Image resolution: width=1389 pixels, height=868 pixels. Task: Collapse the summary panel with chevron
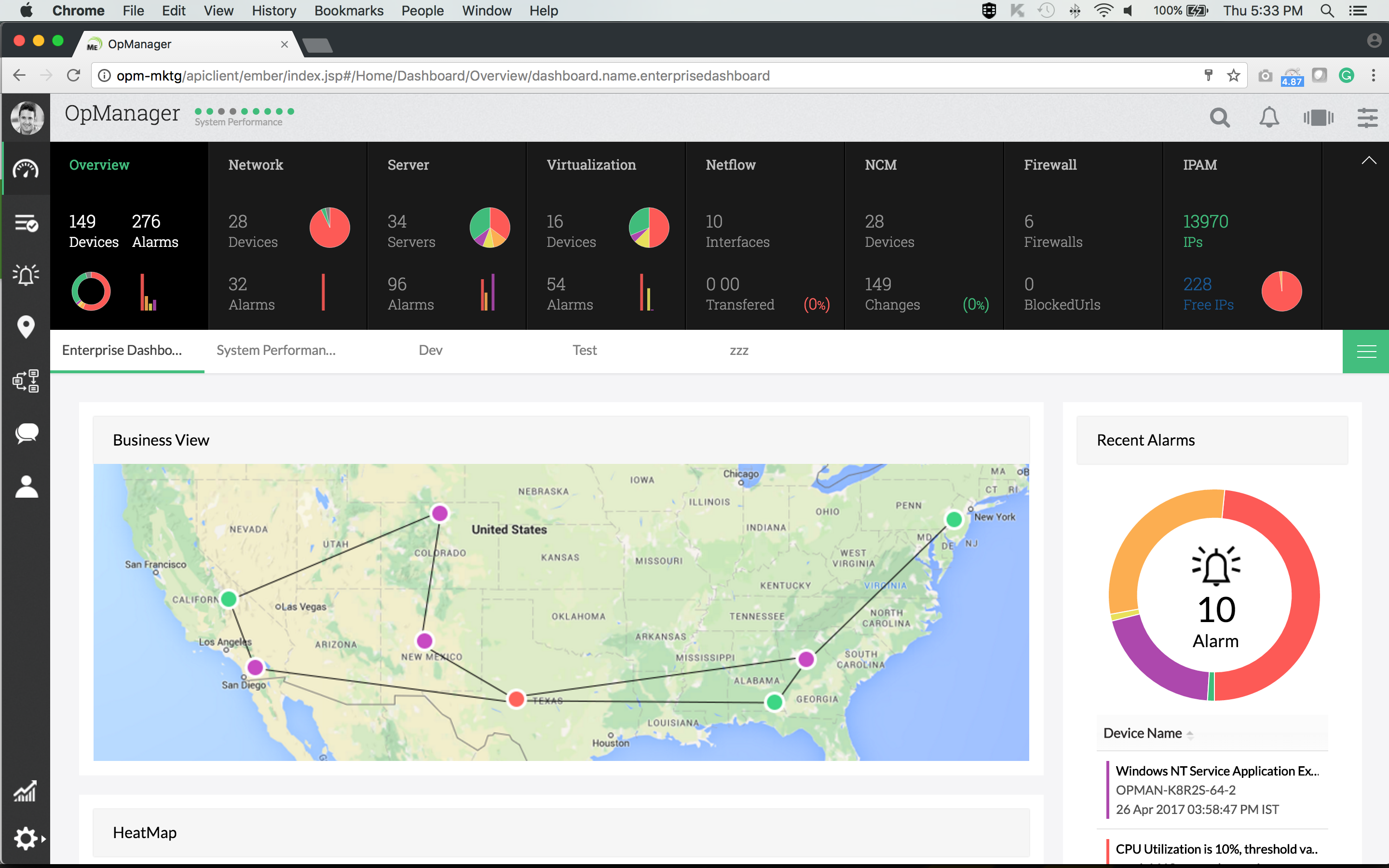1369,161
